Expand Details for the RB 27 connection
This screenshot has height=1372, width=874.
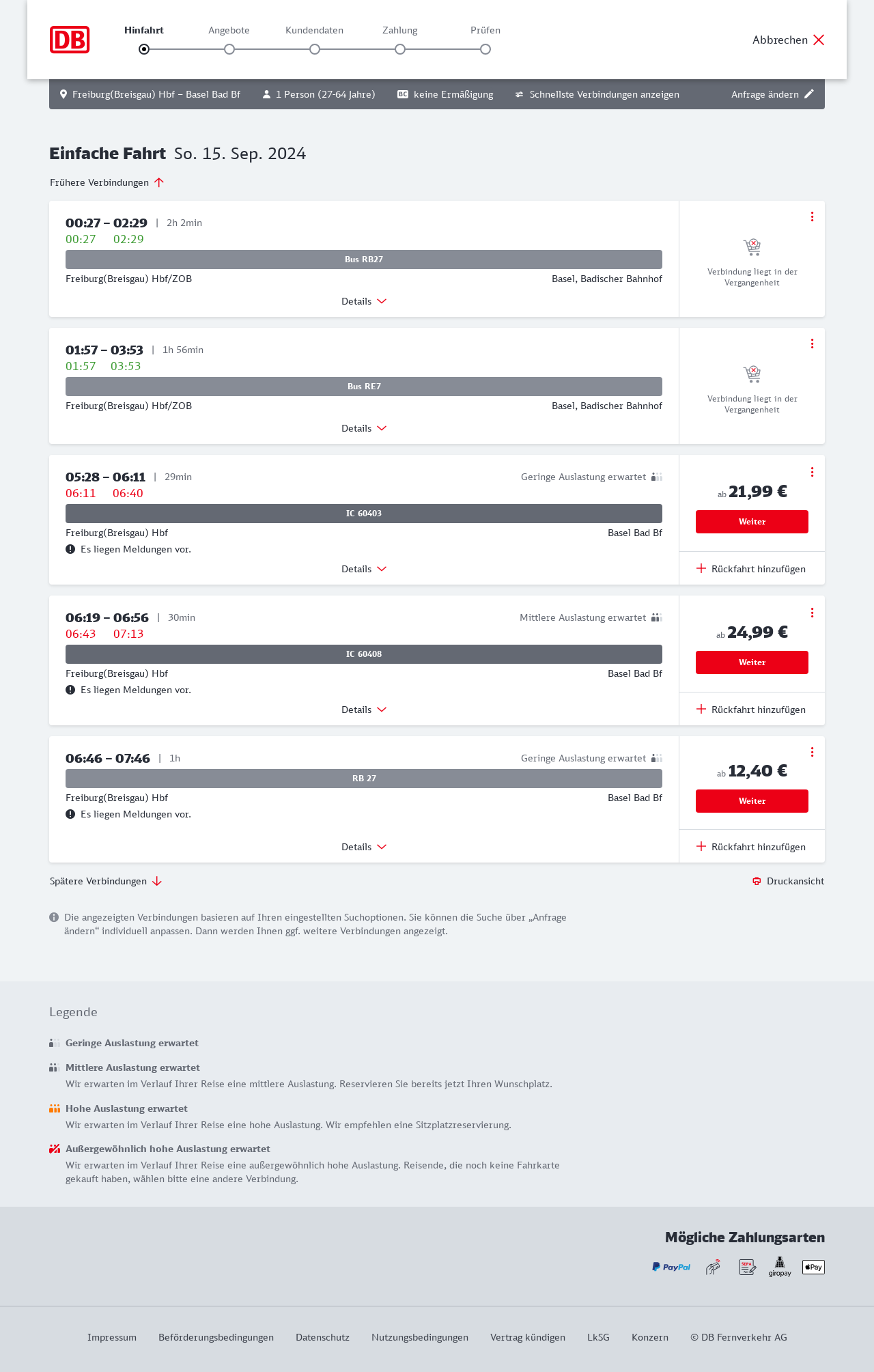(x=364, y=847)
